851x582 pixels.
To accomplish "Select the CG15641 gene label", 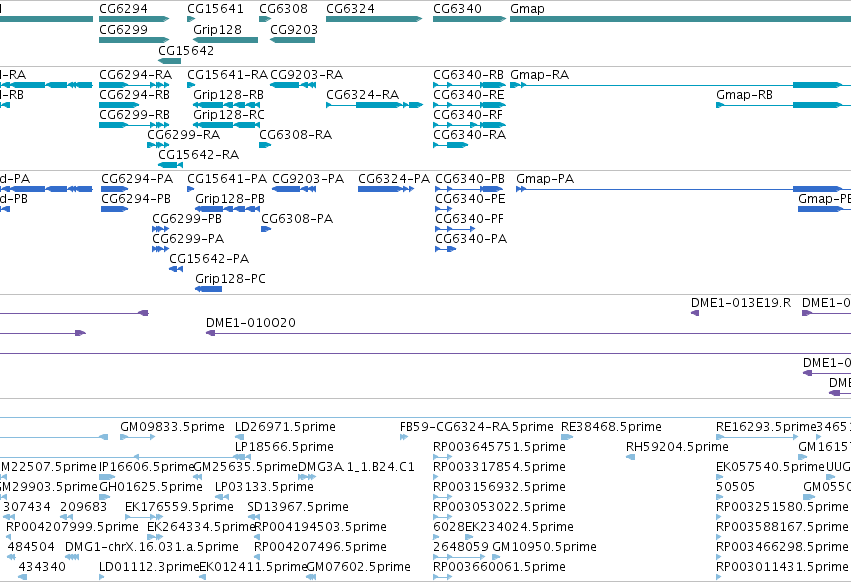I will [x=215, y=9].
